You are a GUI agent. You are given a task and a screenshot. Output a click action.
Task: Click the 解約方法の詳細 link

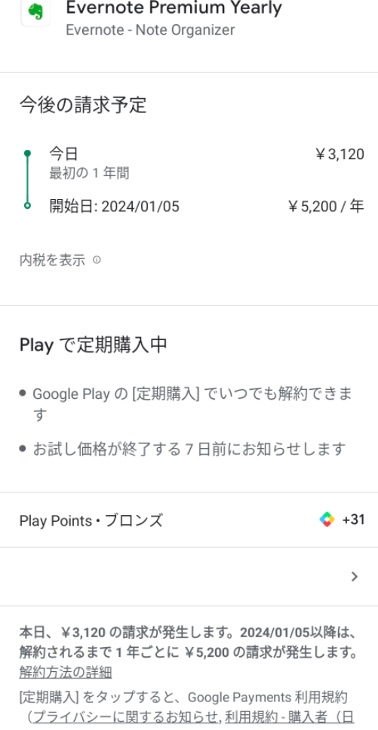point(65,672)
